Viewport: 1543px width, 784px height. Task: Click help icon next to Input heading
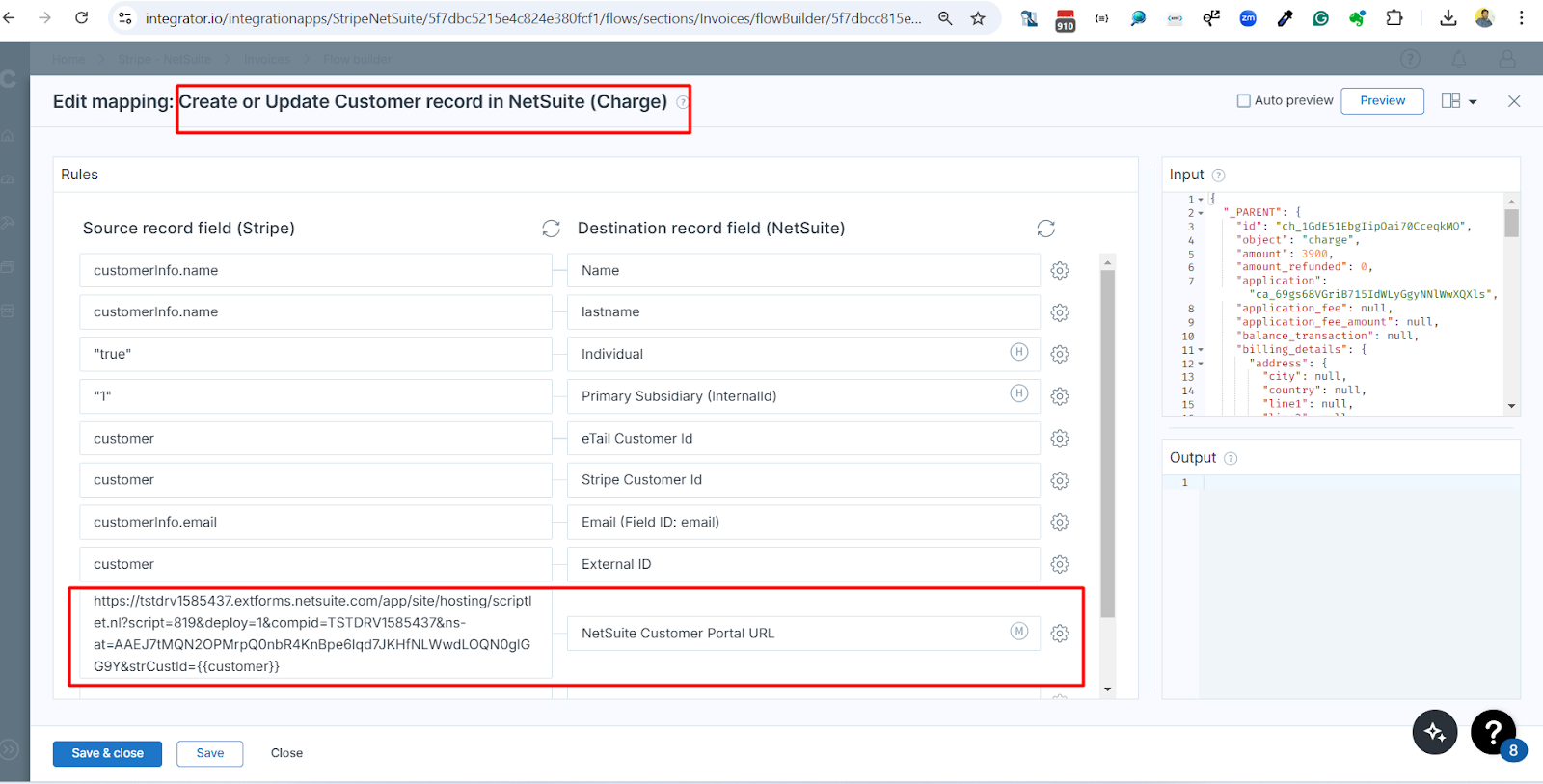[x=1218, y=176]
